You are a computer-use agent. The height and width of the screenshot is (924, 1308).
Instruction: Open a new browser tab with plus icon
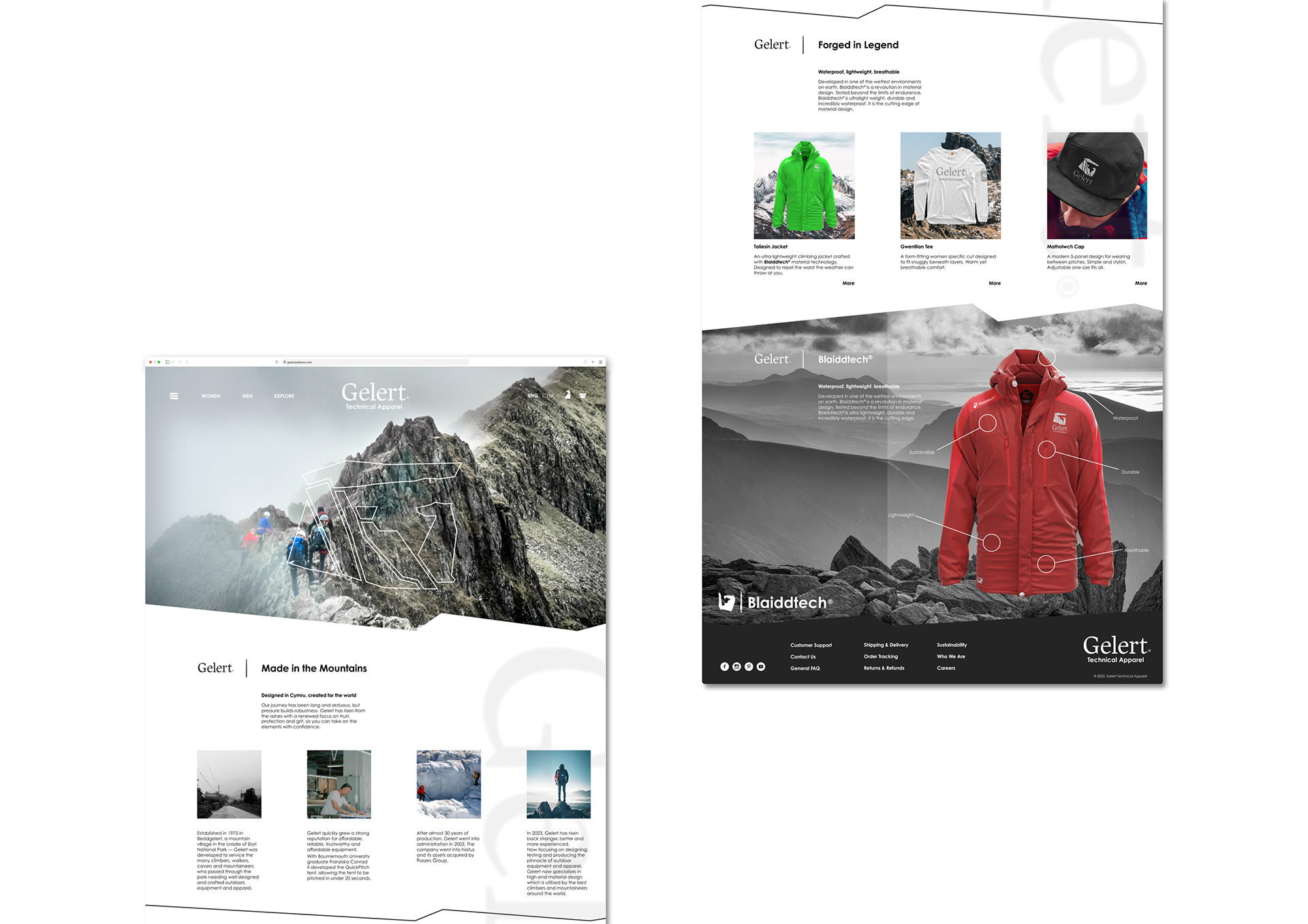[x=593, y=362]
